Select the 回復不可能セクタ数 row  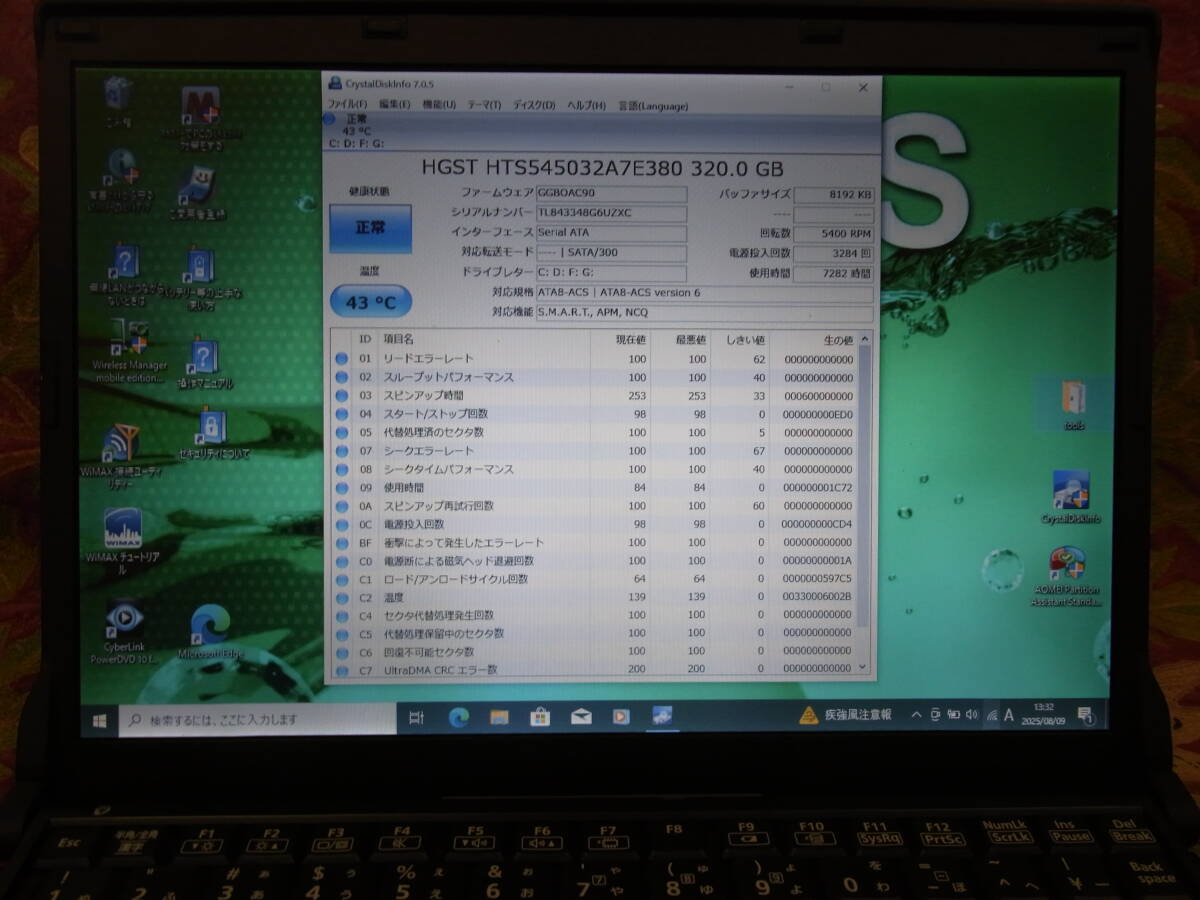(595, 652)
